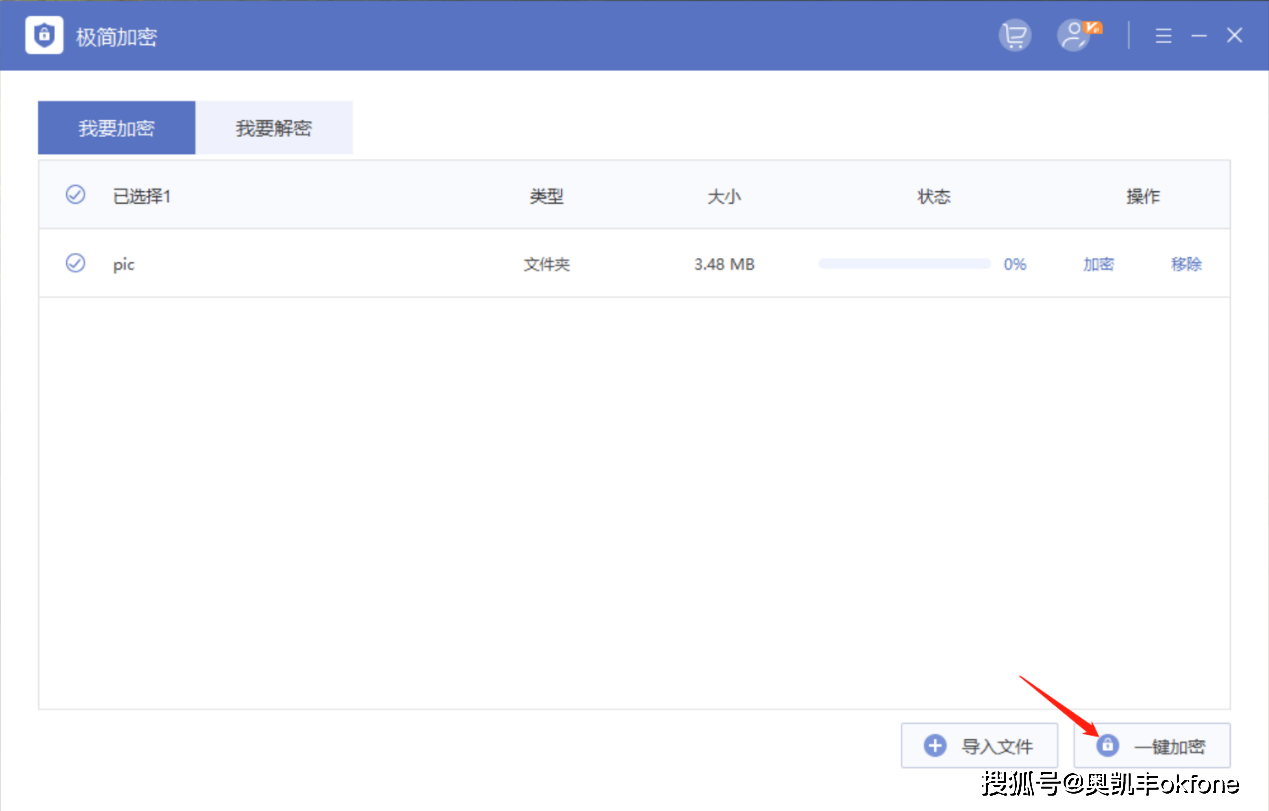Uncheck the pic folder row checkbox
This screenshot has height=811, width=1269.
(75, 263)
